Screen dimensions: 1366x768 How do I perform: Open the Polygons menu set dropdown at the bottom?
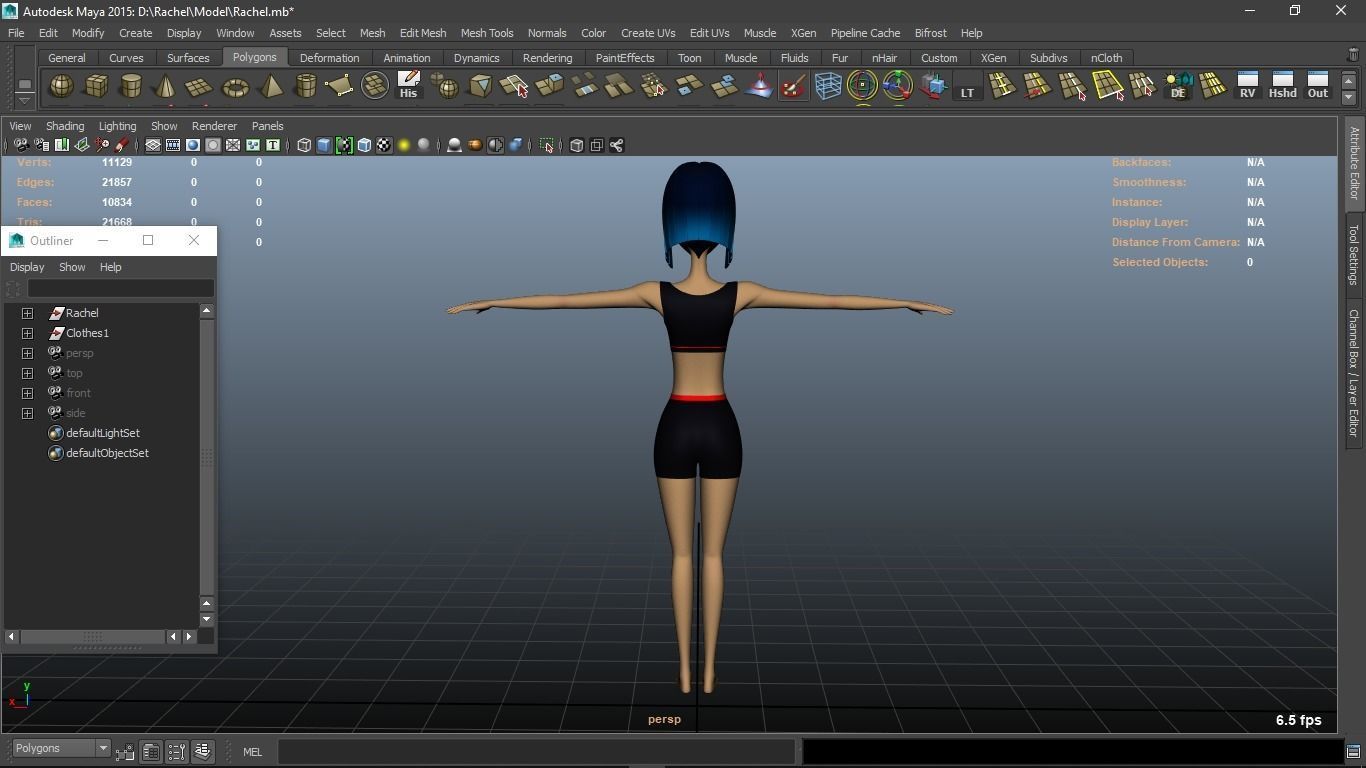(x=60, y=748)
